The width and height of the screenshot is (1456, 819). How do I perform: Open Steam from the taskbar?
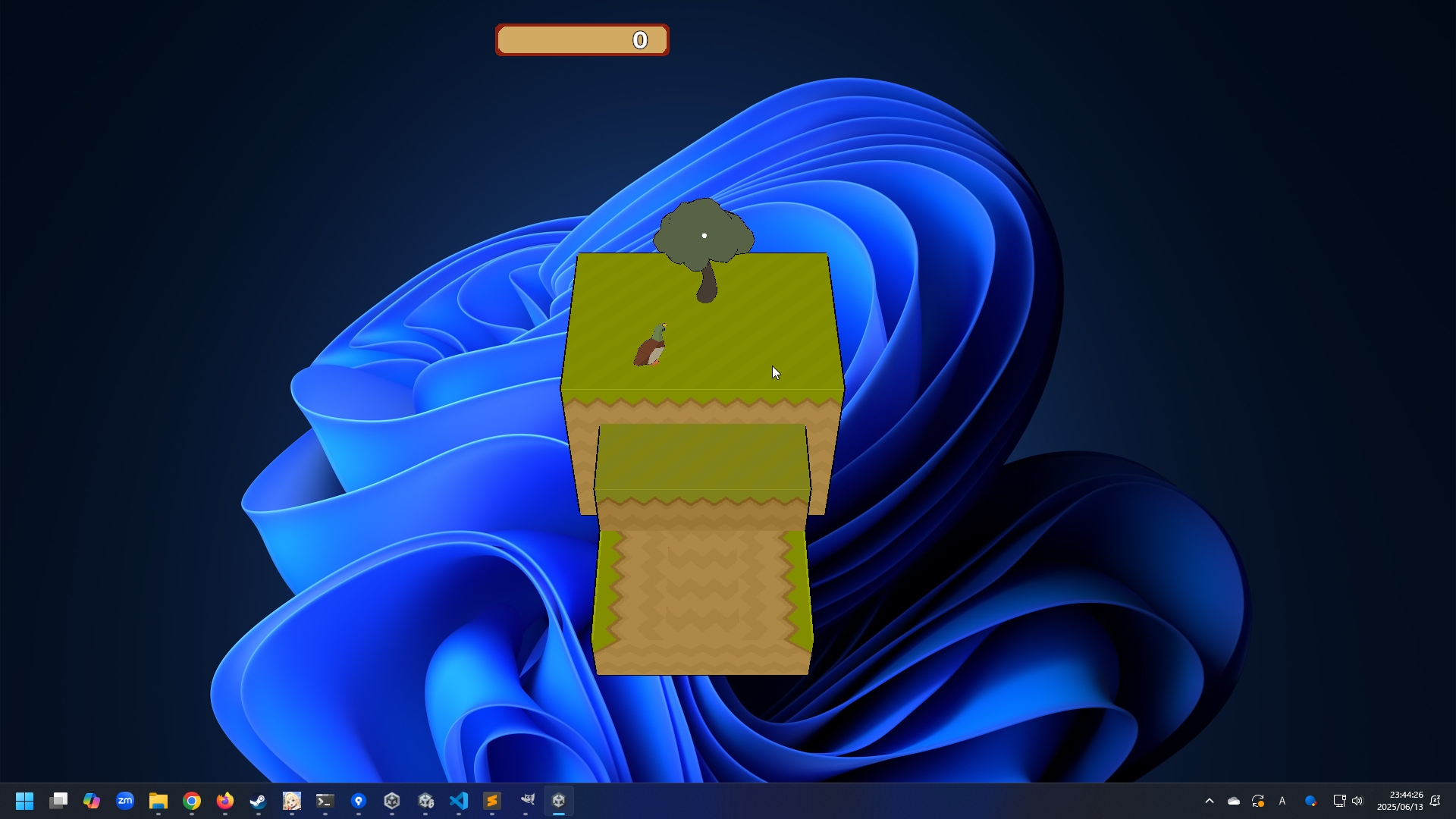[x=259, y=801]
